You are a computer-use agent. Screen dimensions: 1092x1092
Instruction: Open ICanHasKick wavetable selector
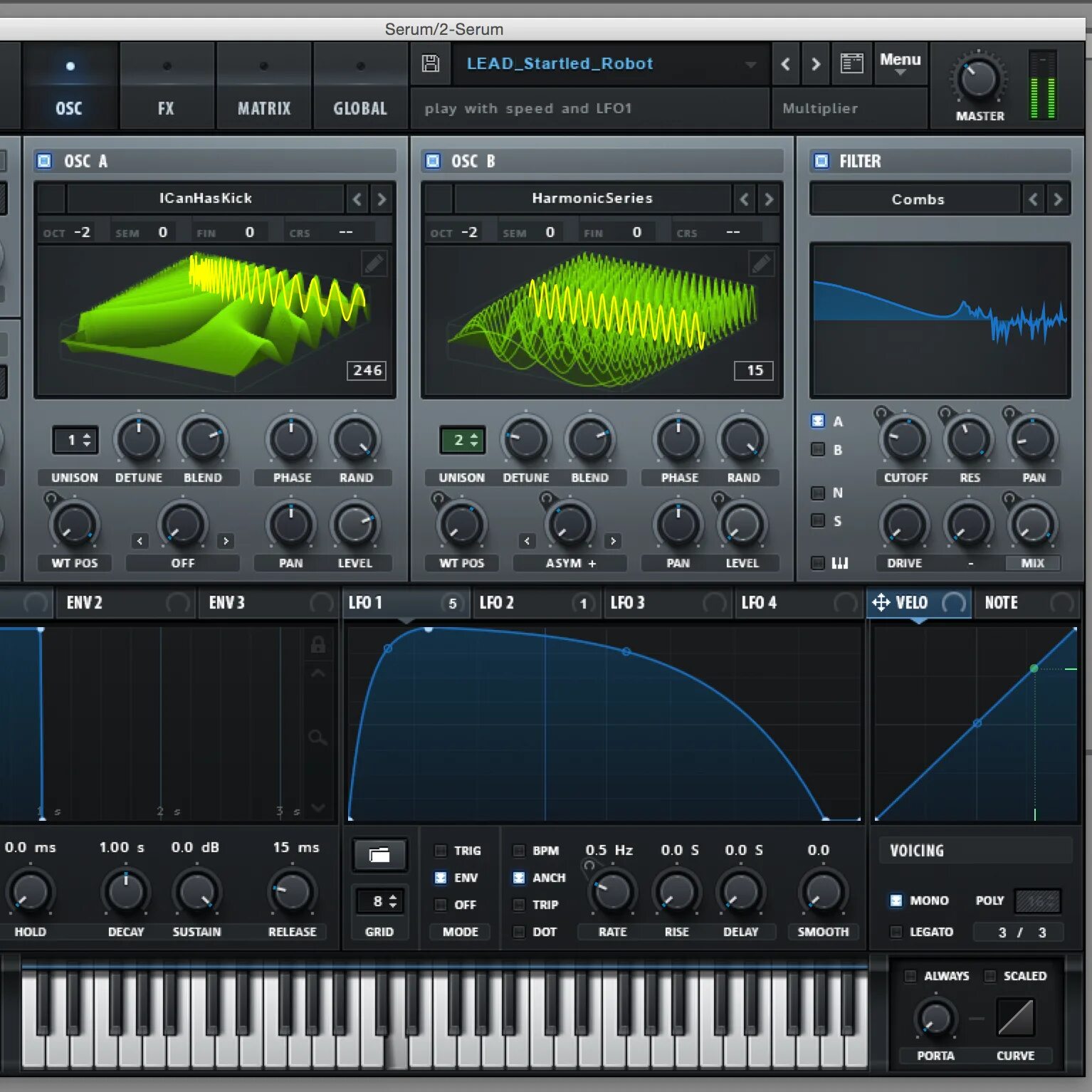coord(205,199)
